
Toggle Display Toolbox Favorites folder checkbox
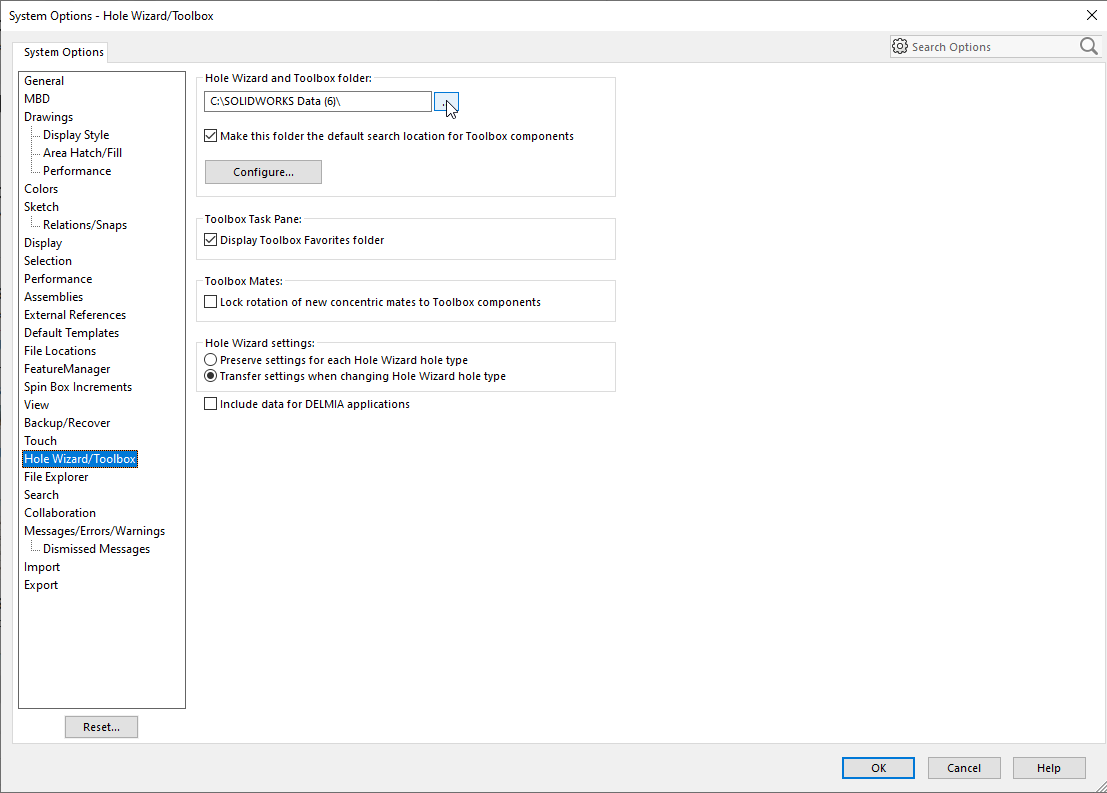(211, 240)
